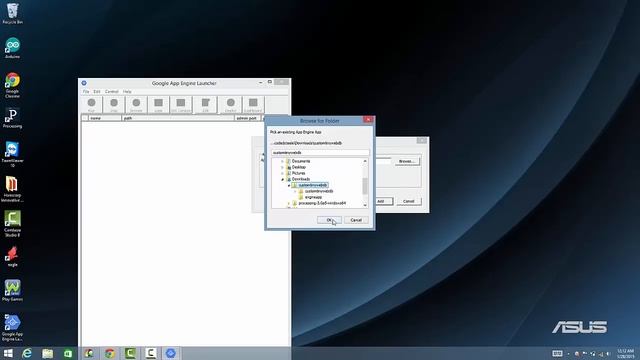The image size is (640, 360).
Task: Click the folder tree scrollbar up arrow
Action: click(x=365, y=161)
